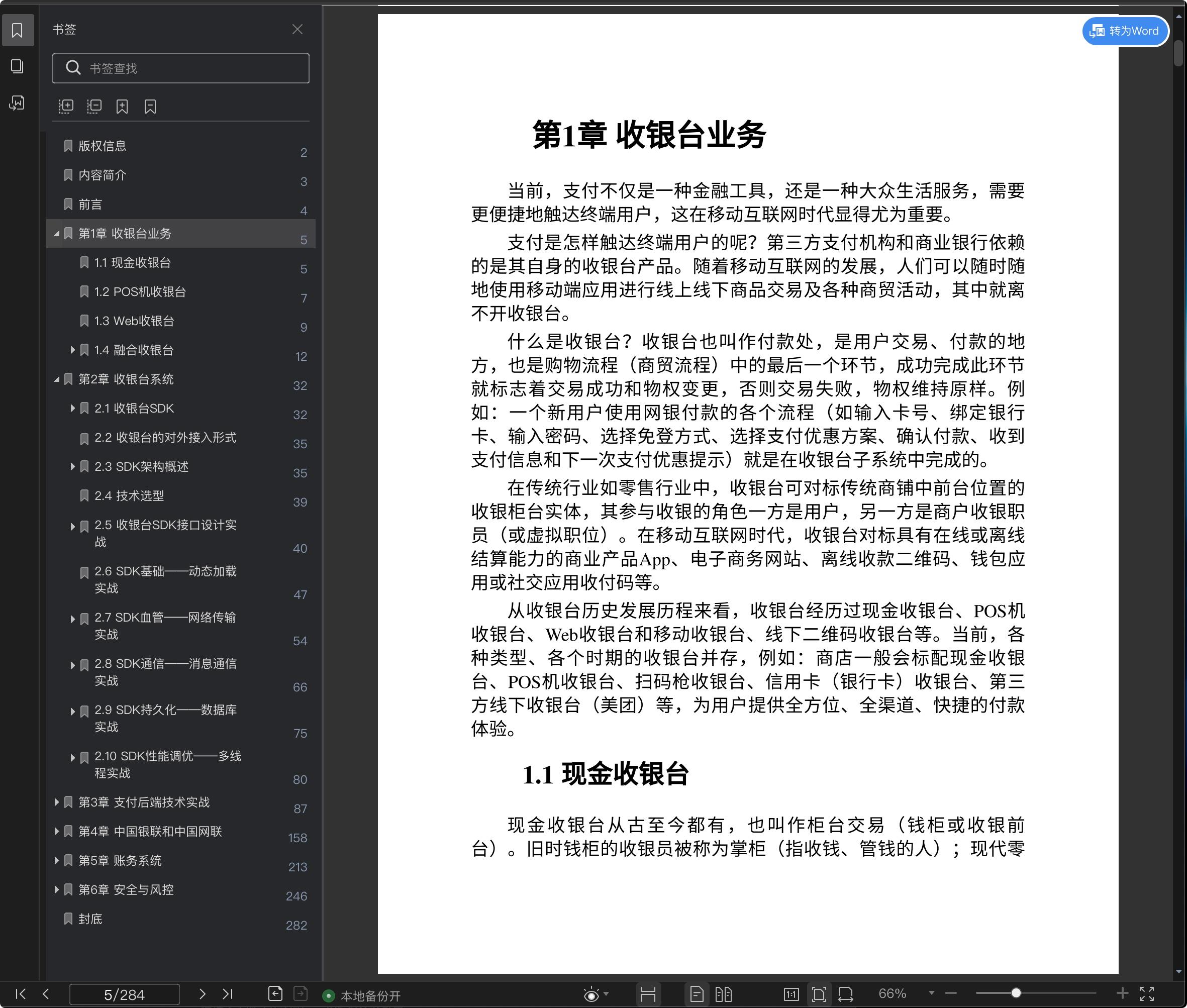Image resolution: width=1187 pixels, height=1008 pixels.
Task: Open the bookmarks panel icon in sidebar
Action: [x=17, y=30]
